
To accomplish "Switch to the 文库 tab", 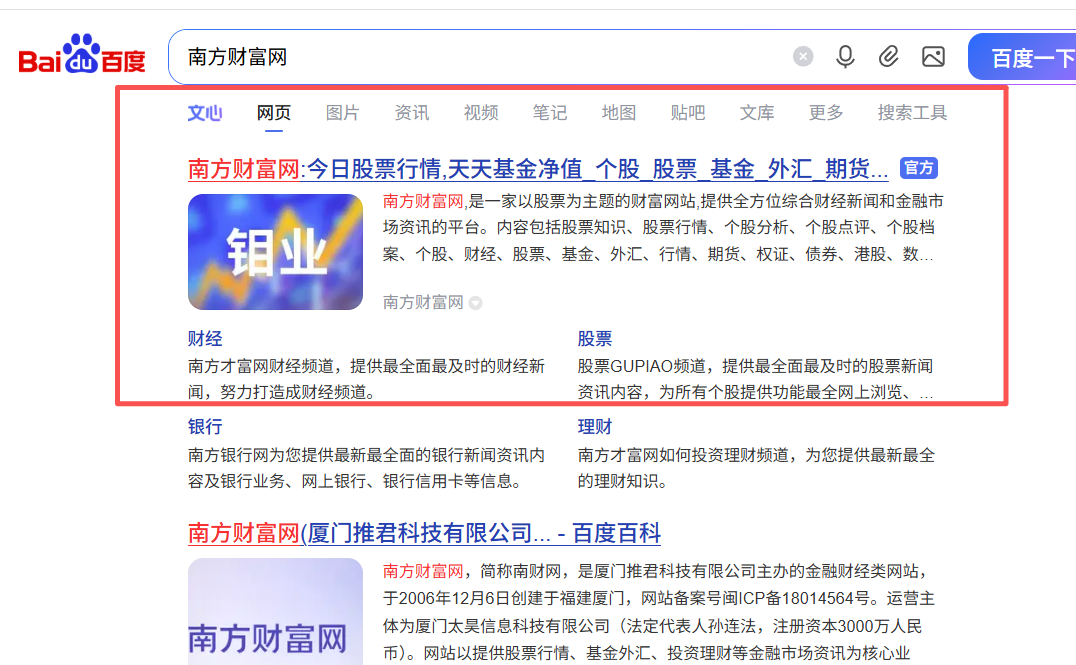I will (757, 113).
